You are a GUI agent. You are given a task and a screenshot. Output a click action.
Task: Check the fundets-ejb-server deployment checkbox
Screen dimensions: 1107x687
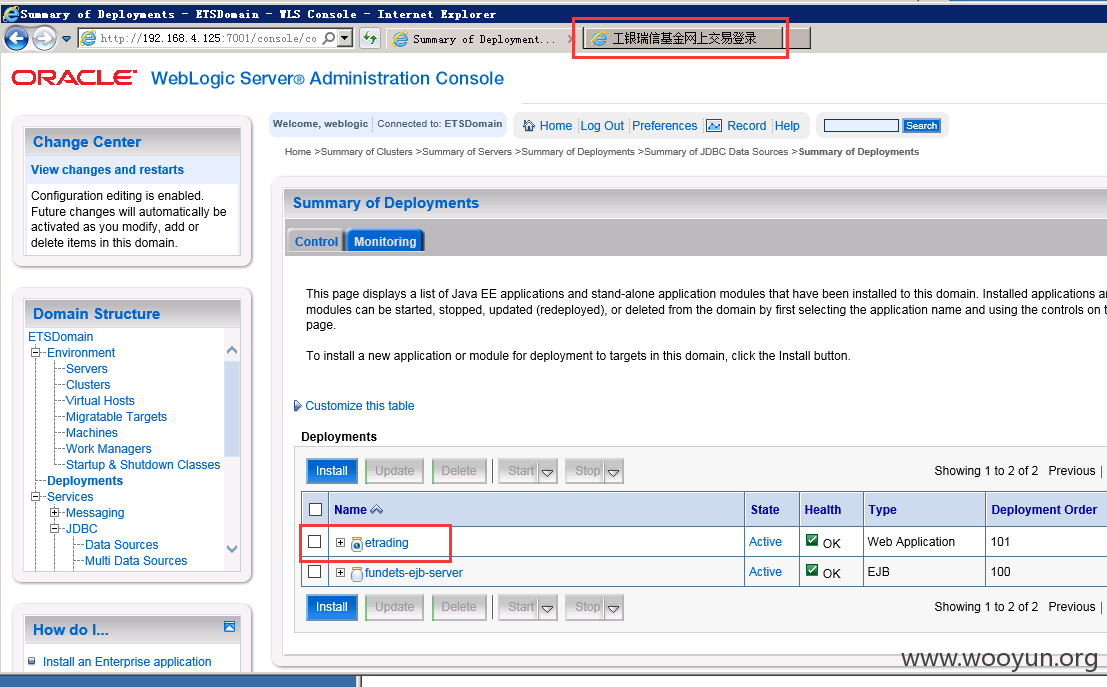315,572
